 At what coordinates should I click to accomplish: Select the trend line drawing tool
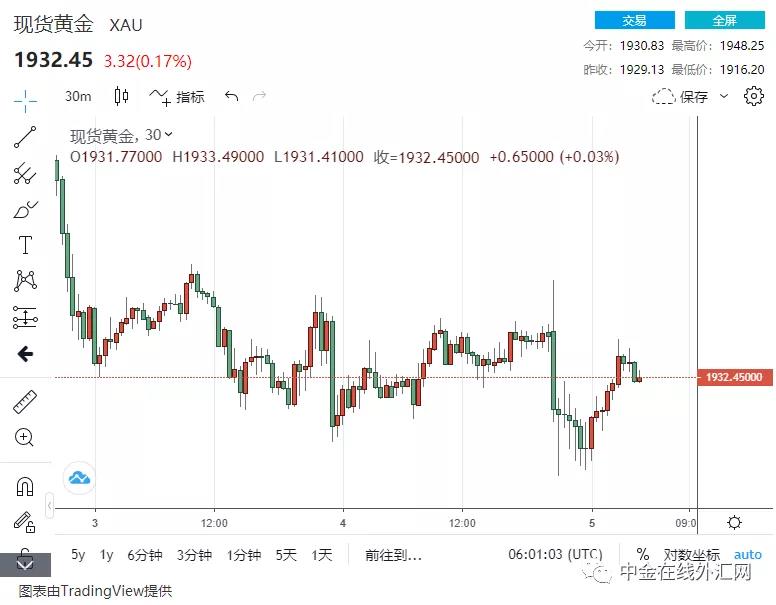point(25,137)
